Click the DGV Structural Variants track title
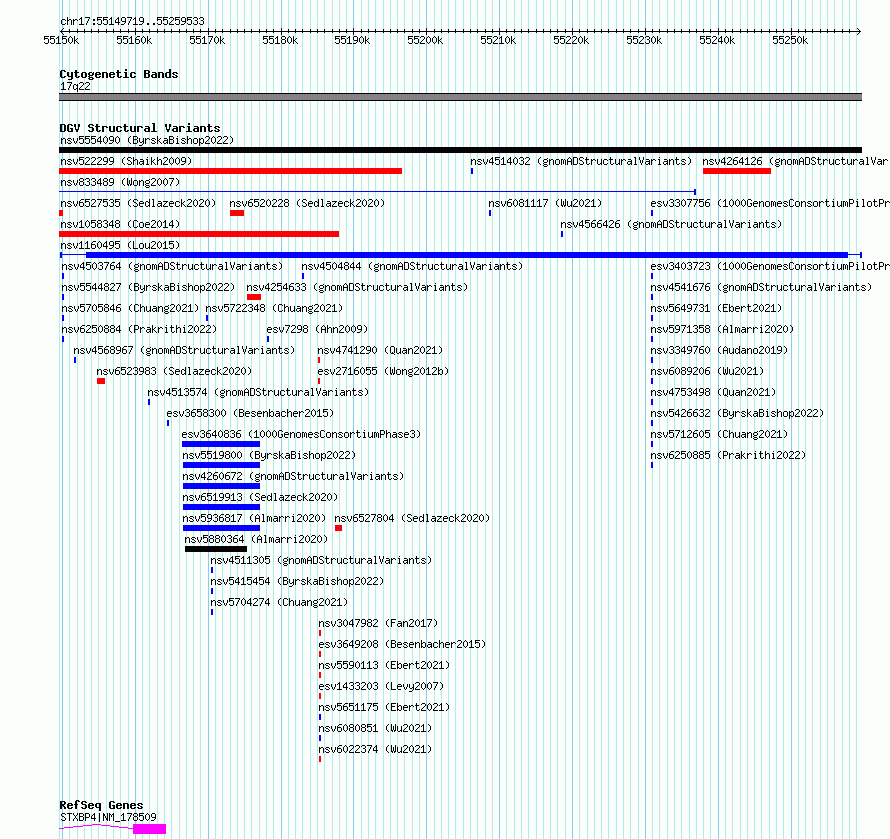This screenshot has height=839, width=890. click(140, 128)
